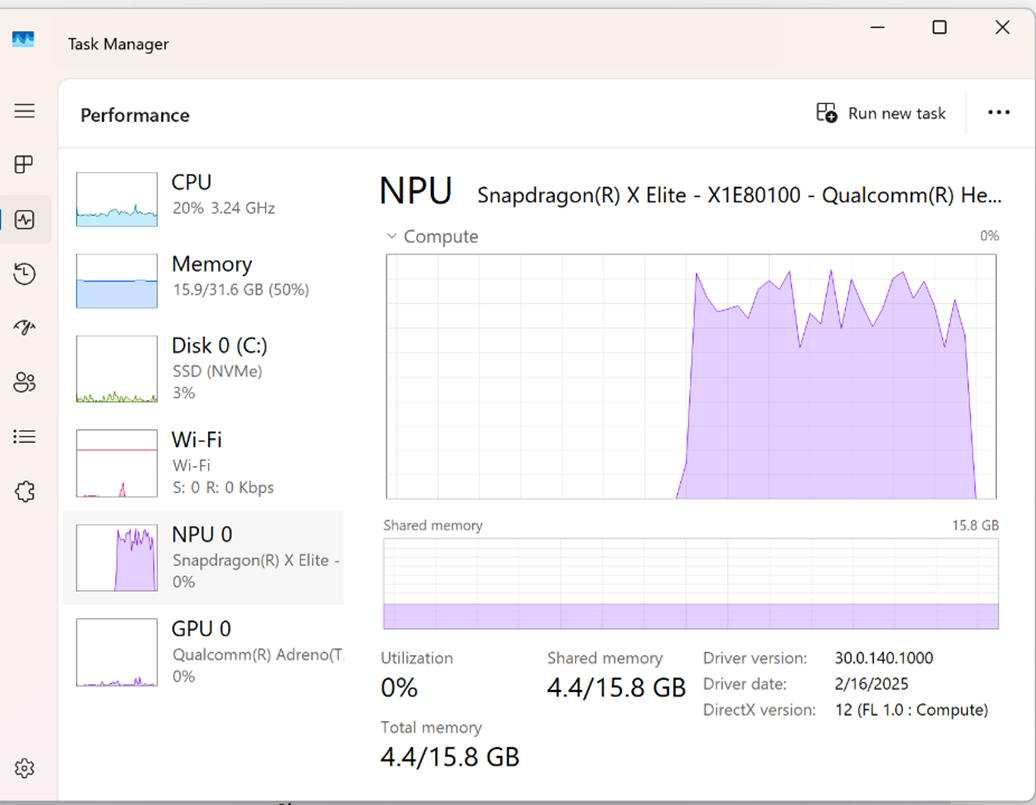Image resolution: width=1036 pixels, height=805 pixels.
Task: Maximize the Task Manager window
Action: 939,28
